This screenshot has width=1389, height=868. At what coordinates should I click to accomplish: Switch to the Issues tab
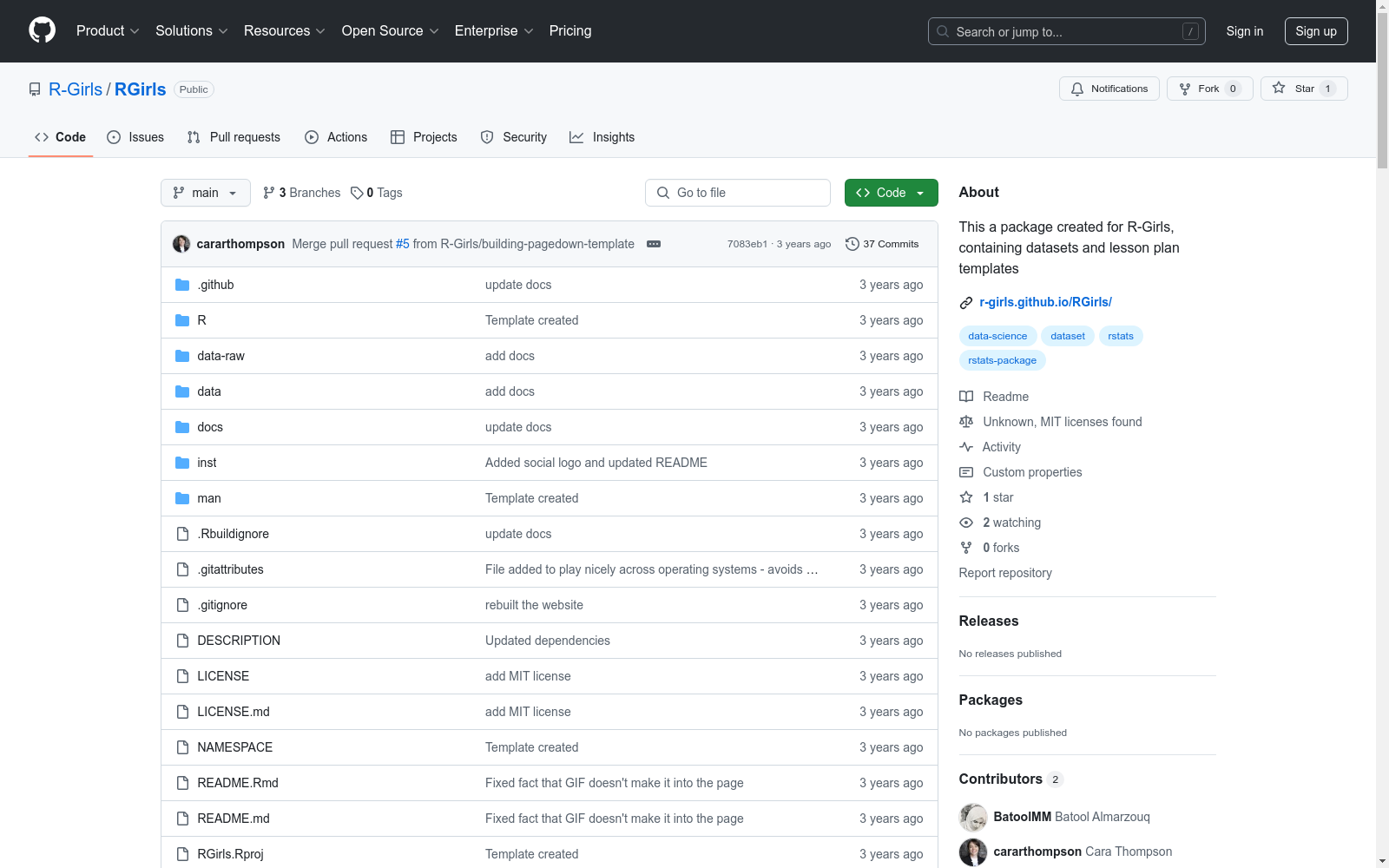[135, 137]
